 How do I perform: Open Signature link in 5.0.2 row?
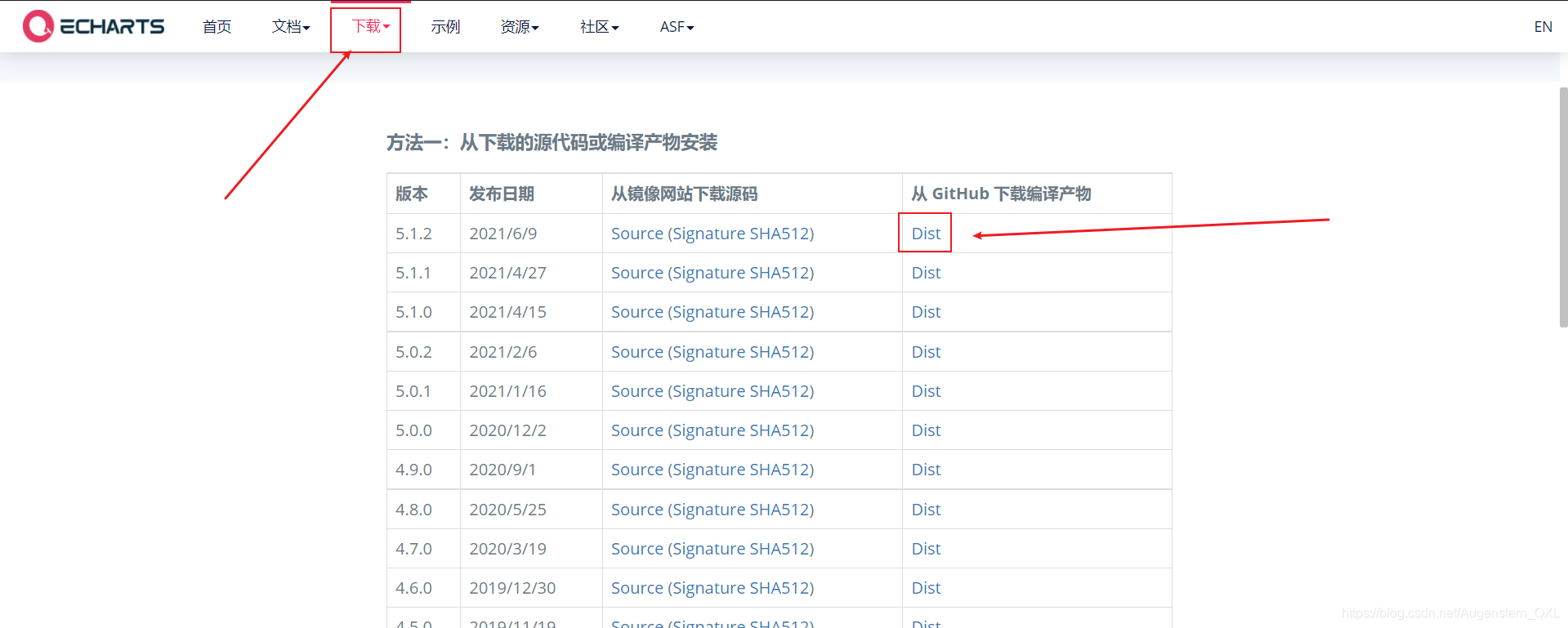(x=709, y=352)
